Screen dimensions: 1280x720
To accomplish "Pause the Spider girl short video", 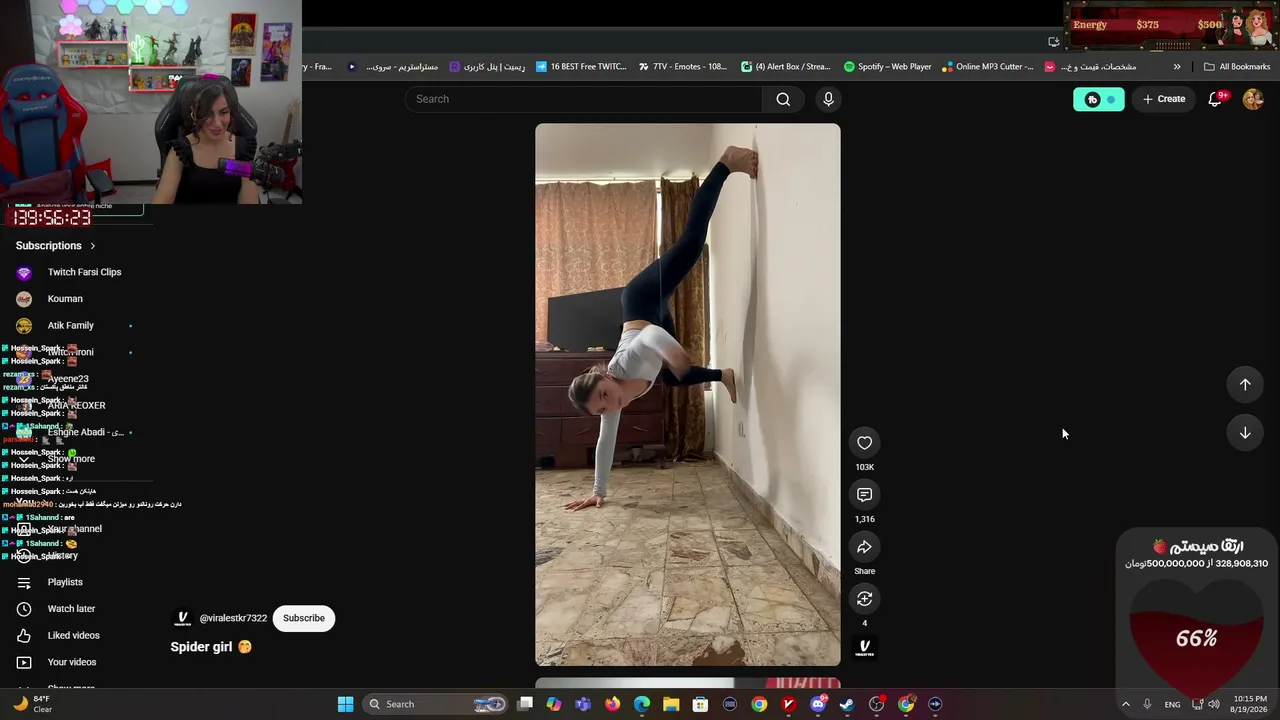I will 688,394.
